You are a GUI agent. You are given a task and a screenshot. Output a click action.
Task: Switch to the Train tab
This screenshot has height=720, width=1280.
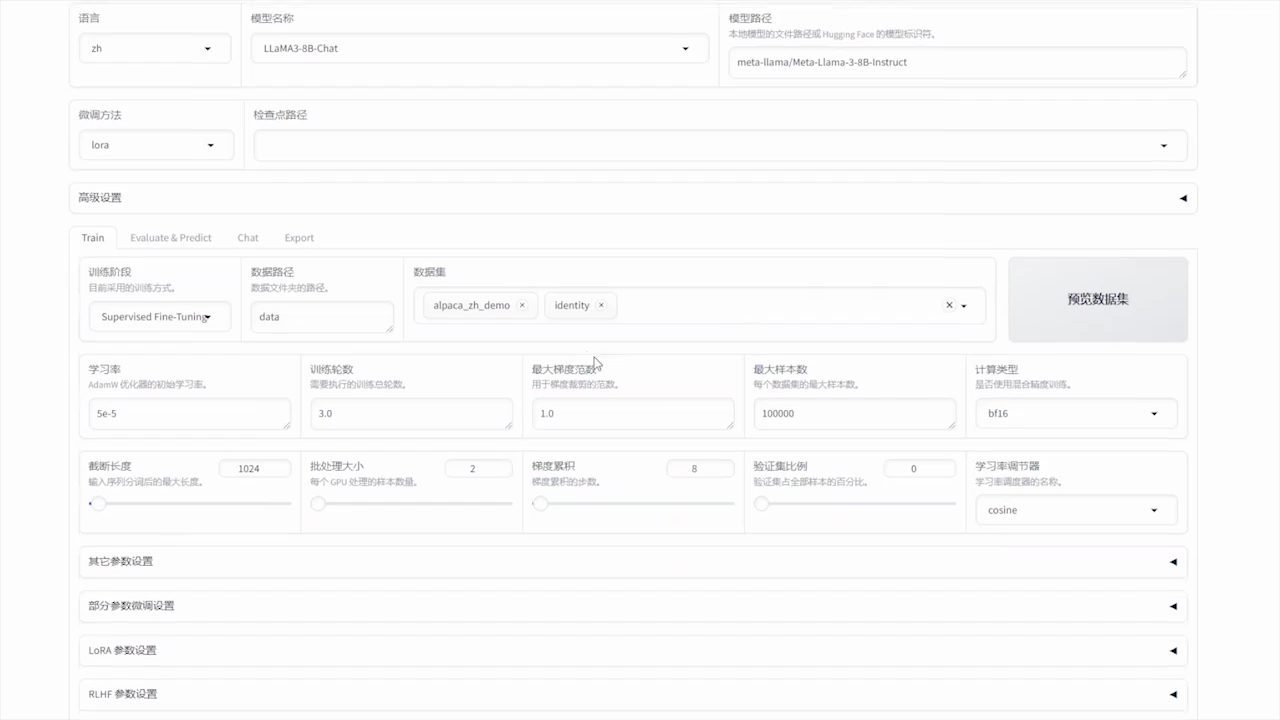click(93, 238)
